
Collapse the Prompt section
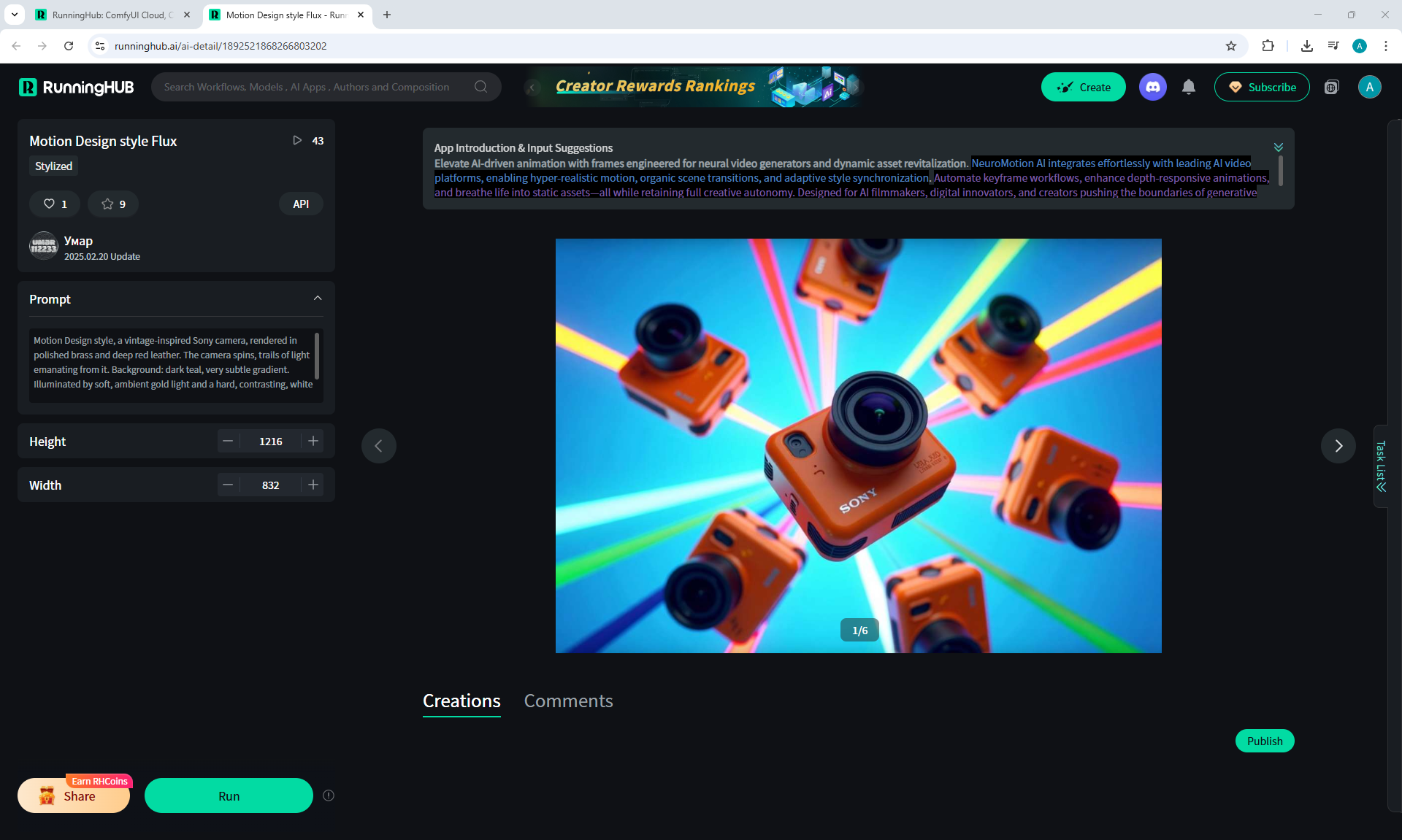(x=318, y=298)
